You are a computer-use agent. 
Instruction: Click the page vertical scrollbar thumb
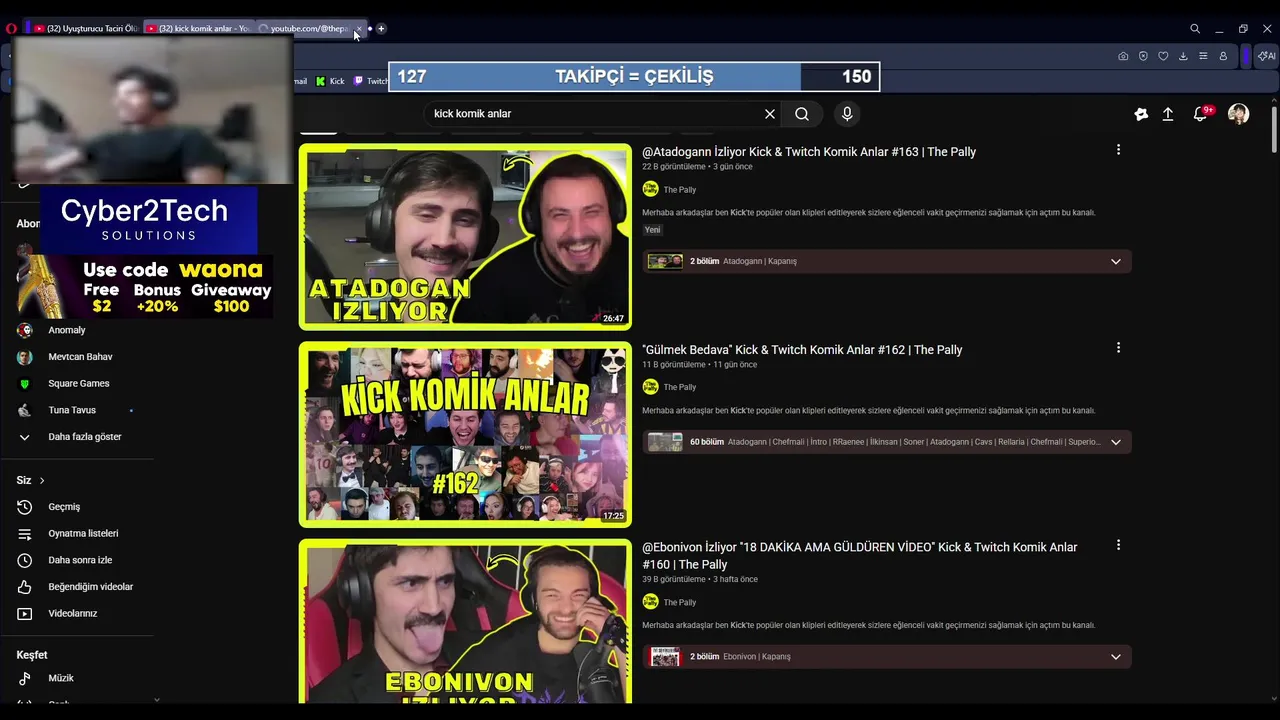click(x=1274, y=128)
